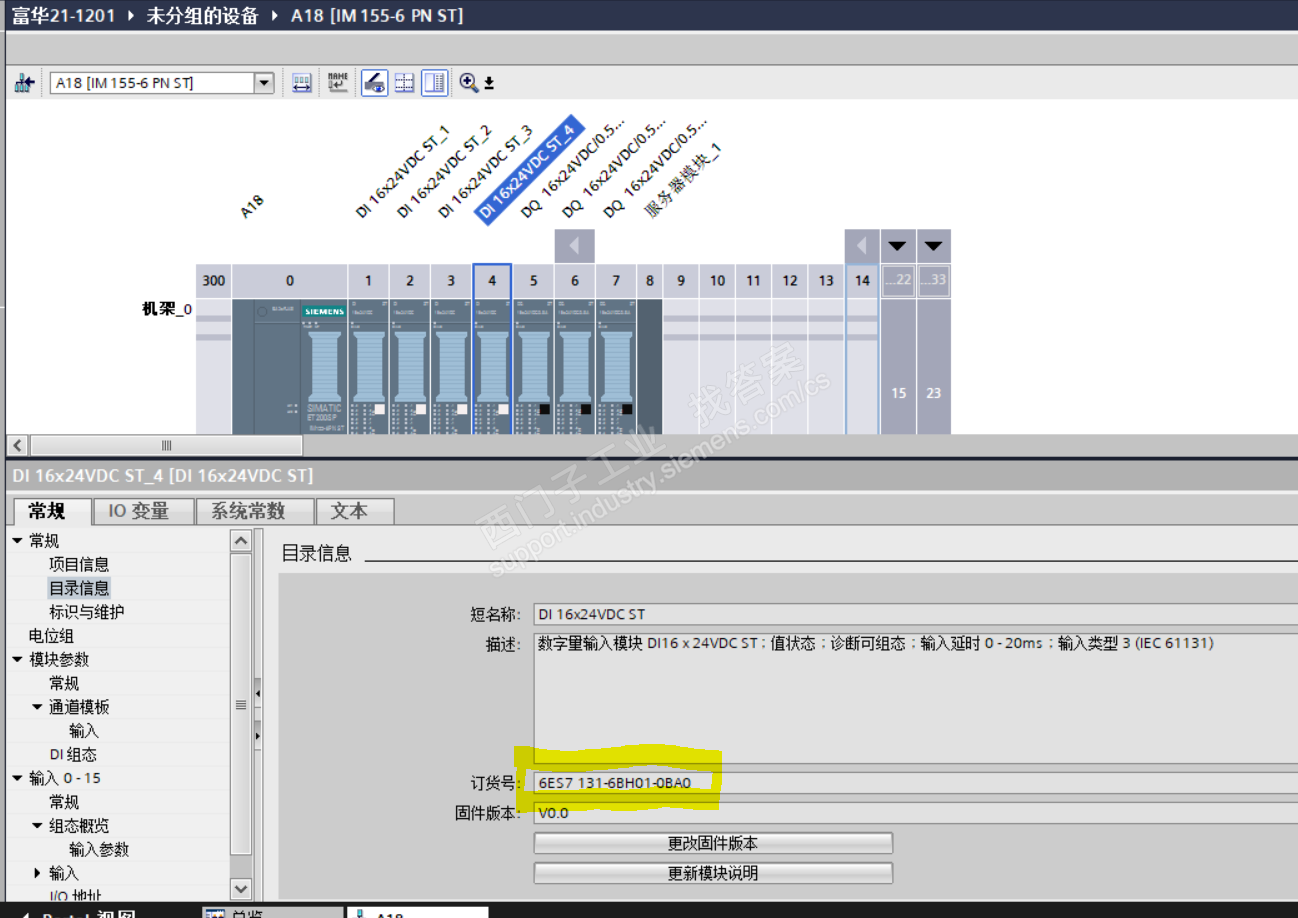1298x918 pixels.
Task: Click the address overview toolbar icon
Action: coord(302,83)
